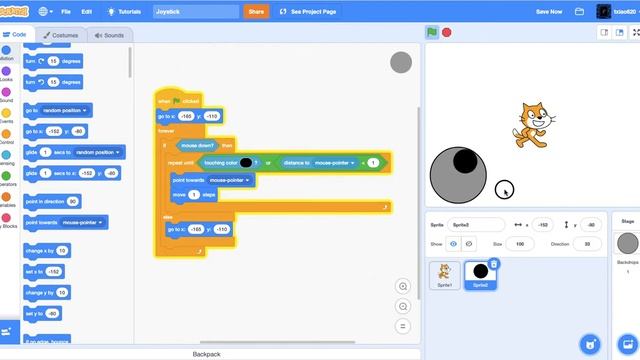Screen dimensions: 640x360
Task: Select the Variables block category
Action: pos(6,200)
